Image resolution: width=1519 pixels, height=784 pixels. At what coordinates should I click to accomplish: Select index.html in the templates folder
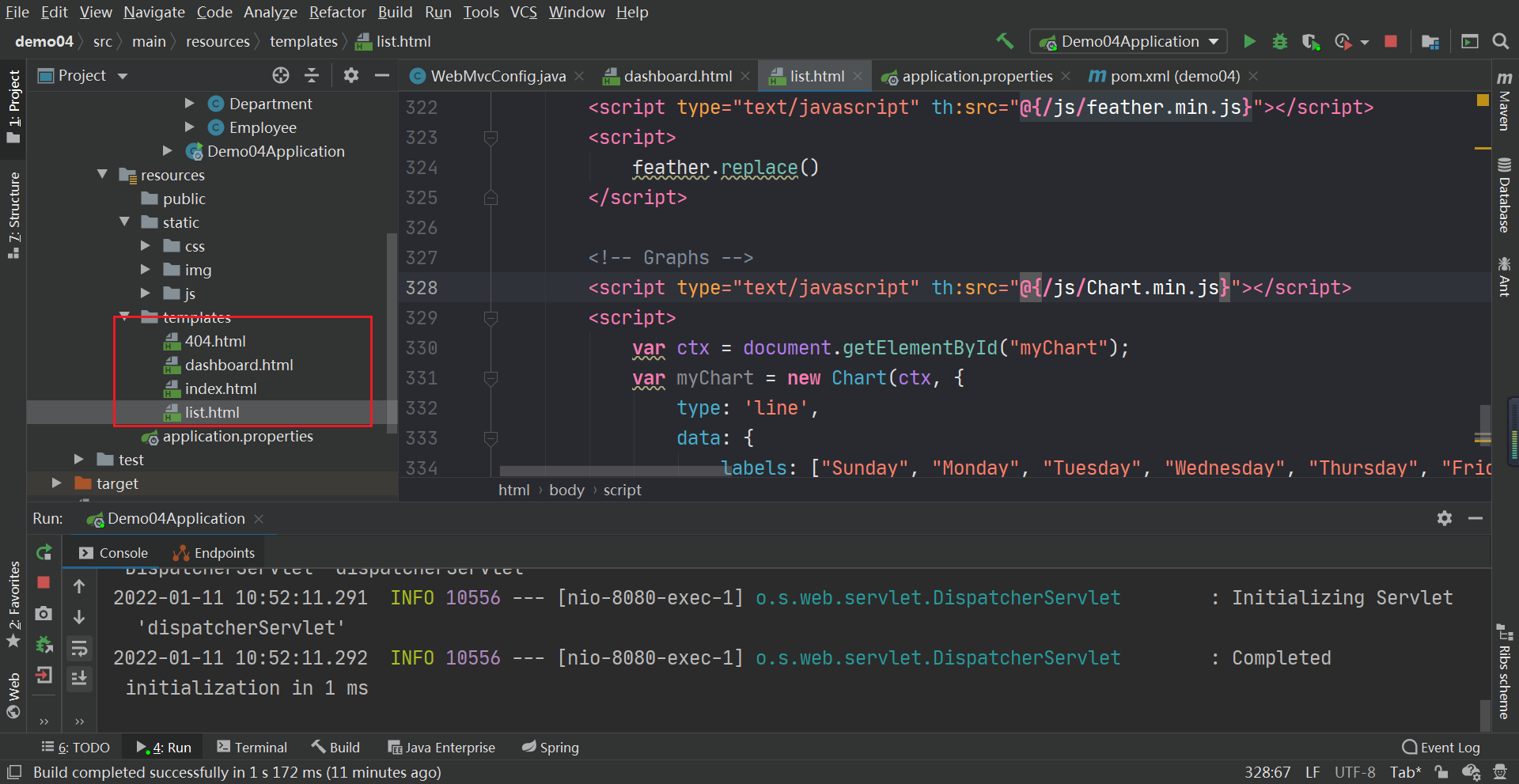(x=221, y=388)
